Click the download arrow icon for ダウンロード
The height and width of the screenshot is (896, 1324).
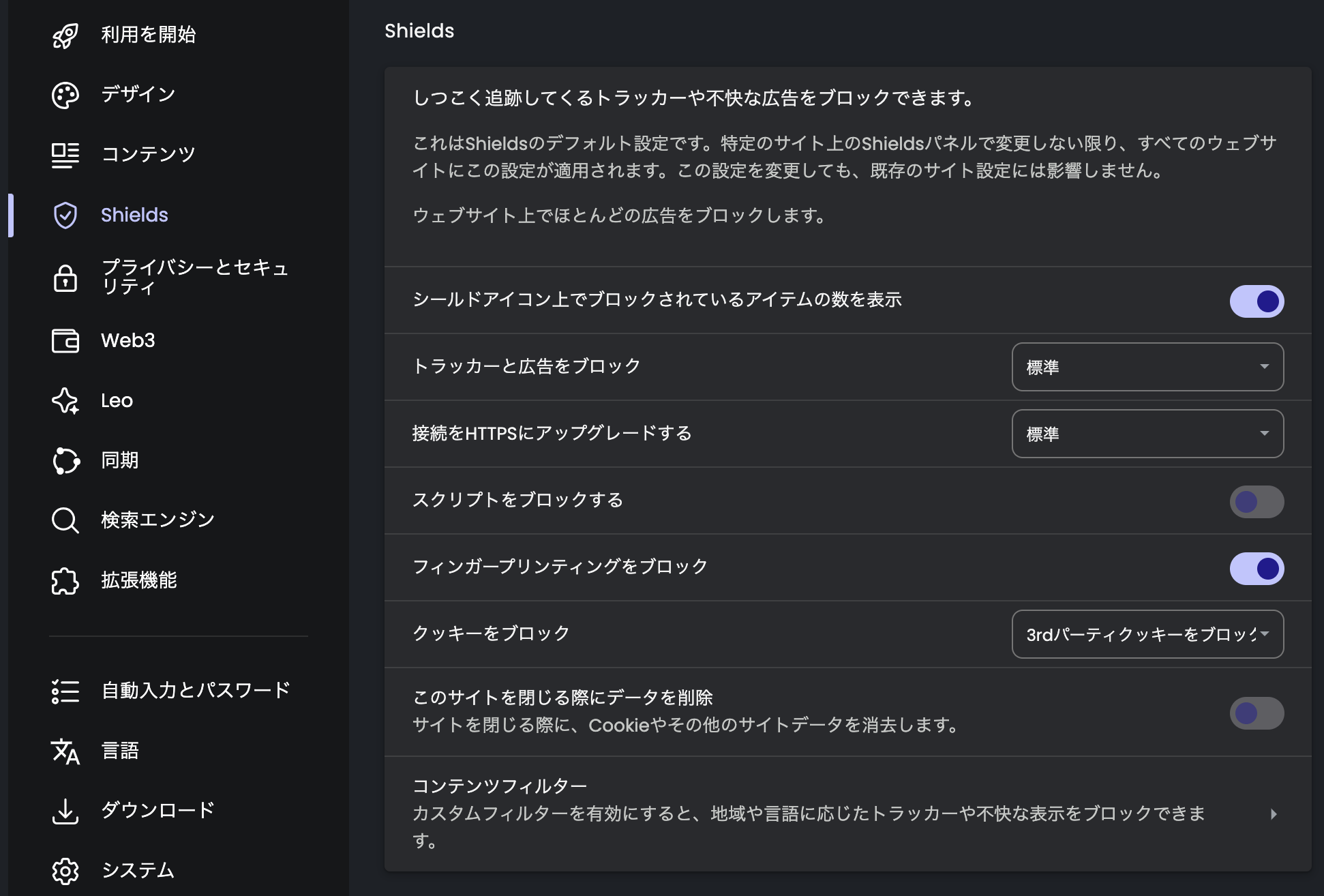point(65,811)
